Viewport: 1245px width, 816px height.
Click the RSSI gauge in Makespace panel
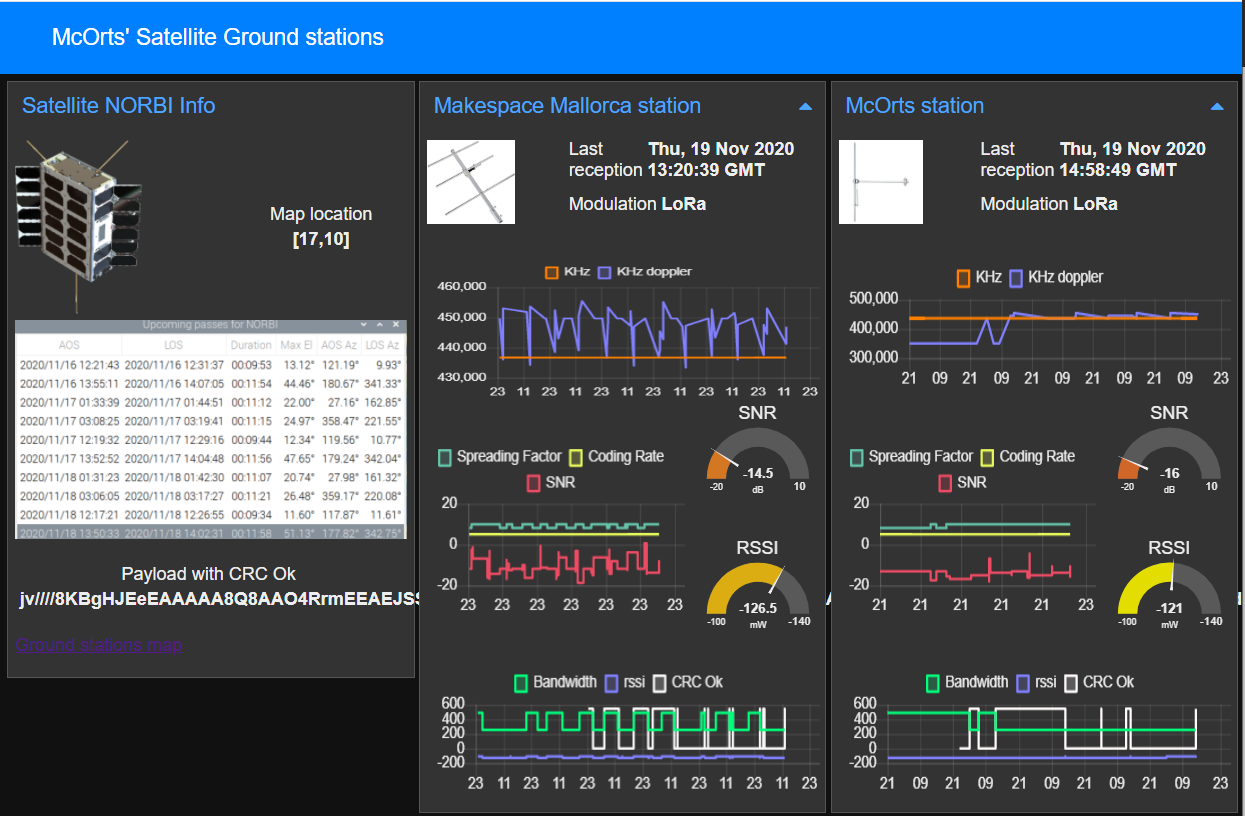tap(757, 590)
